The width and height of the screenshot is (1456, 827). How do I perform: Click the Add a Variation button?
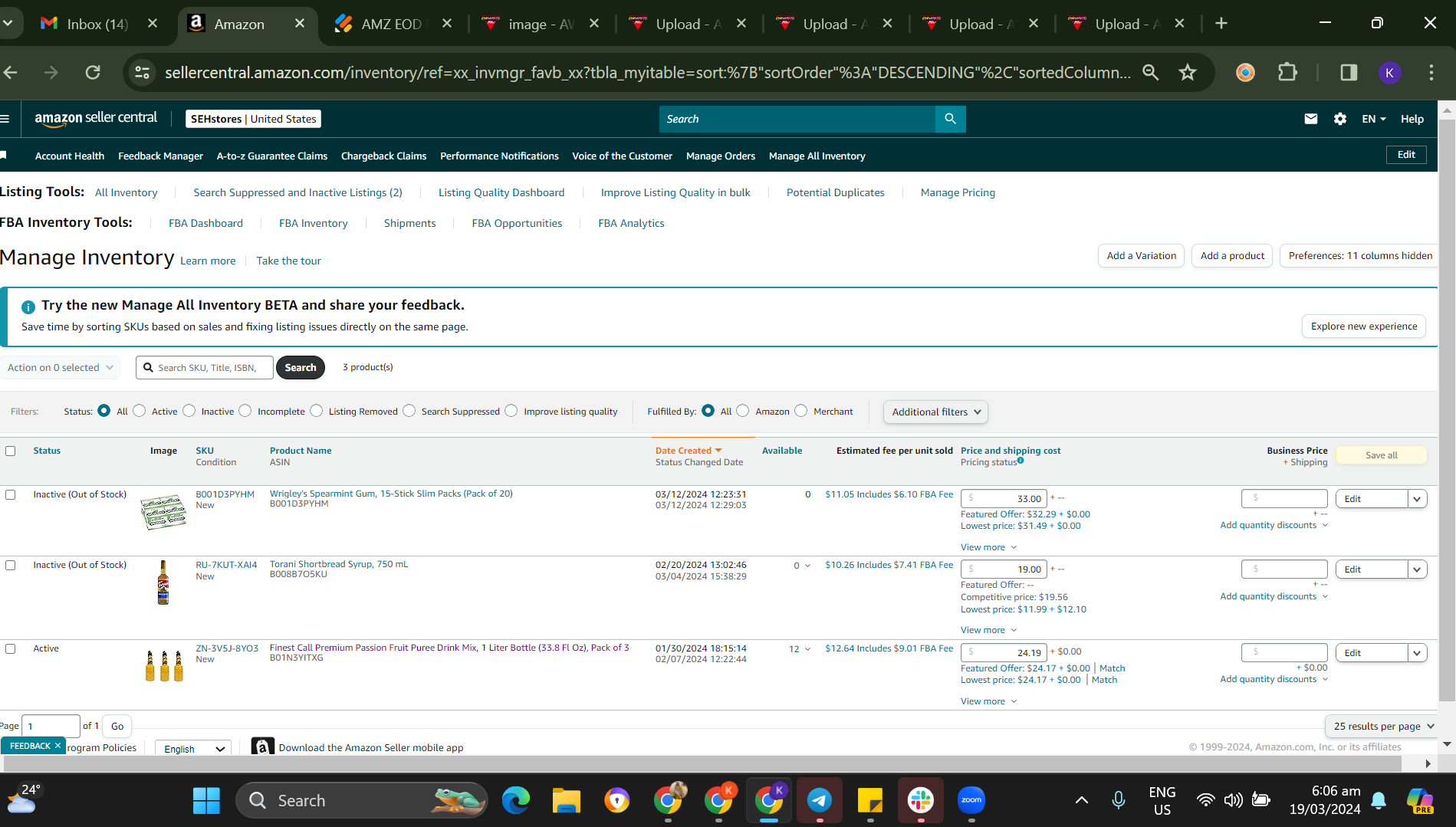(1141, 255)
